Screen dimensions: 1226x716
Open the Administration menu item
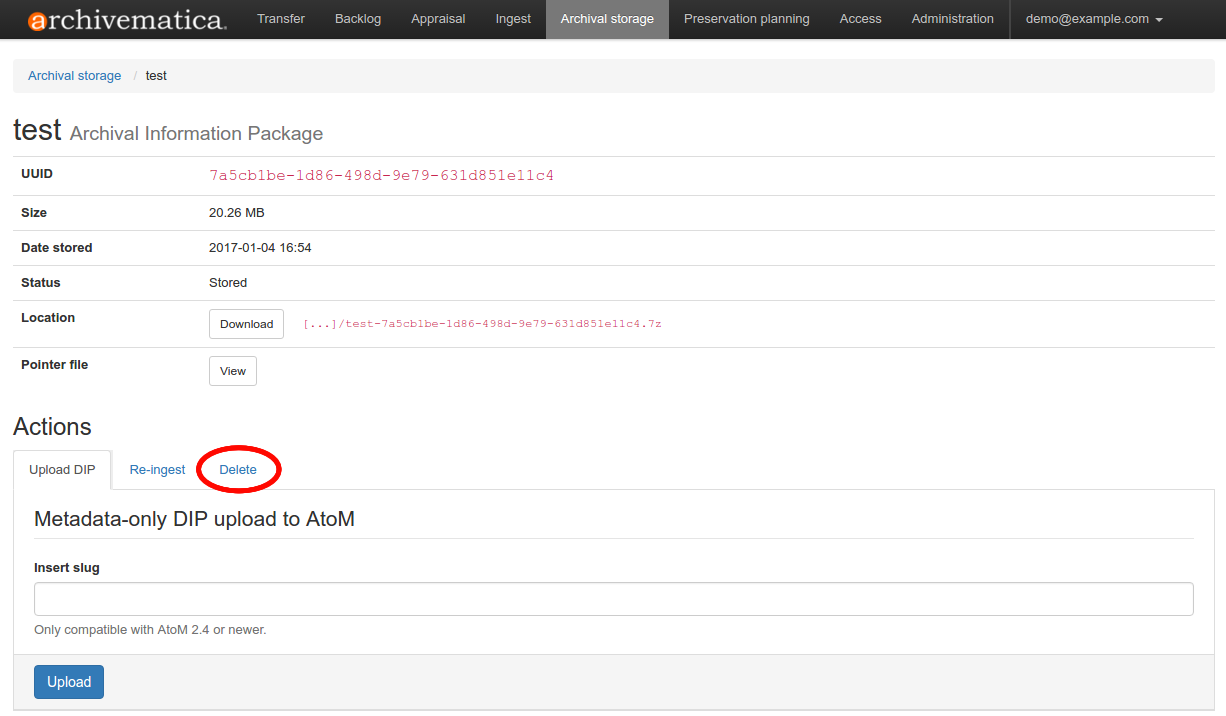point(952,19)
